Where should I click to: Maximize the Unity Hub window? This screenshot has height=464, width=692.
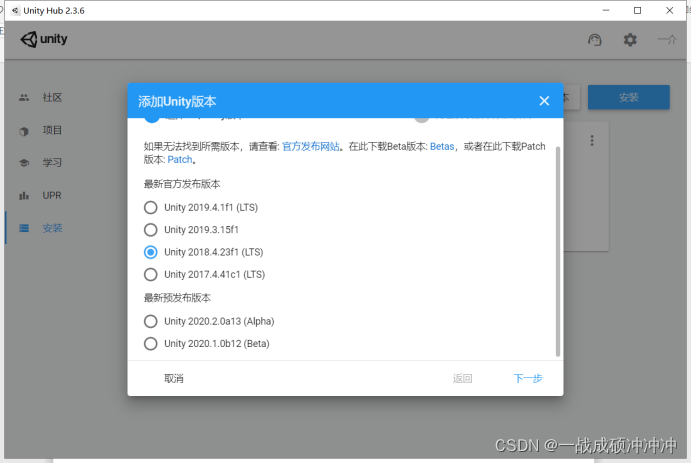(637, 11)
